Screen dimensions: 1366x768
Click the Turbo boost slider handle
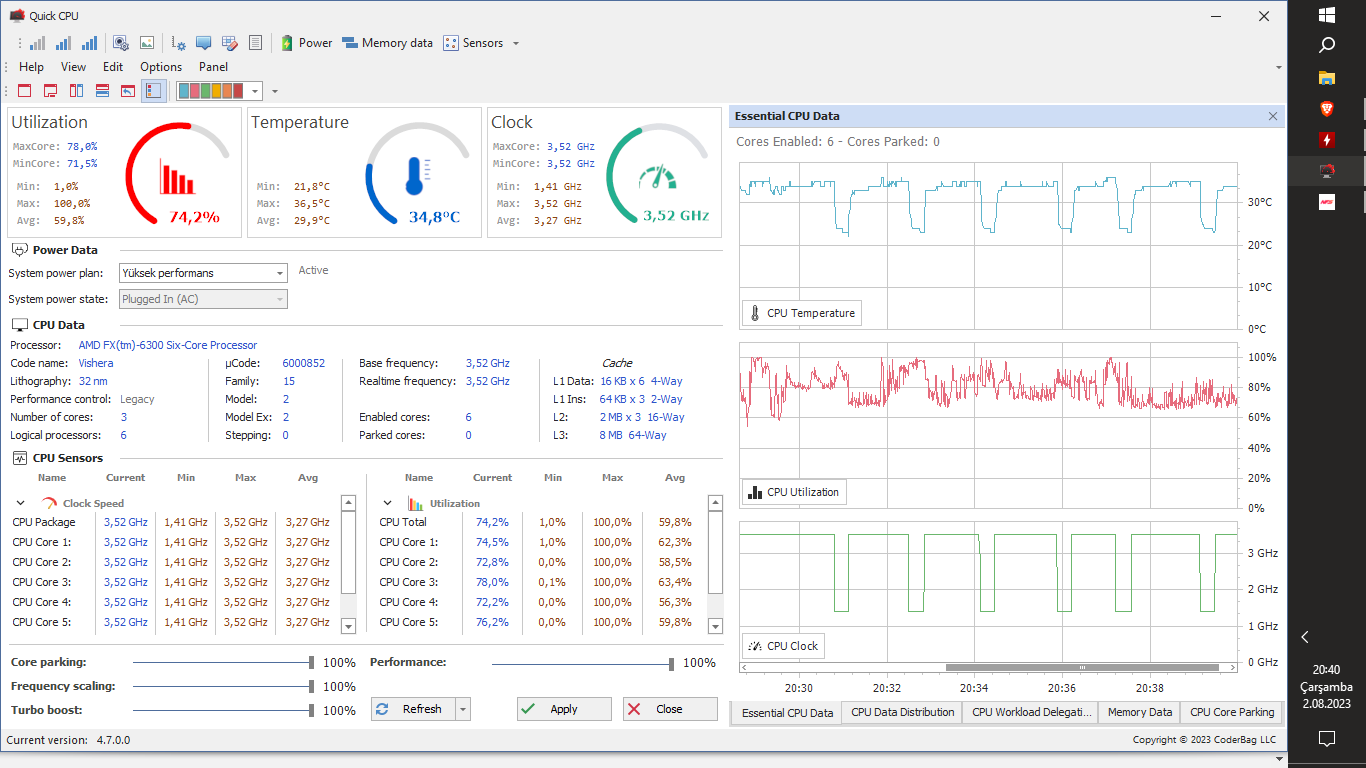[x=312, y=710]
